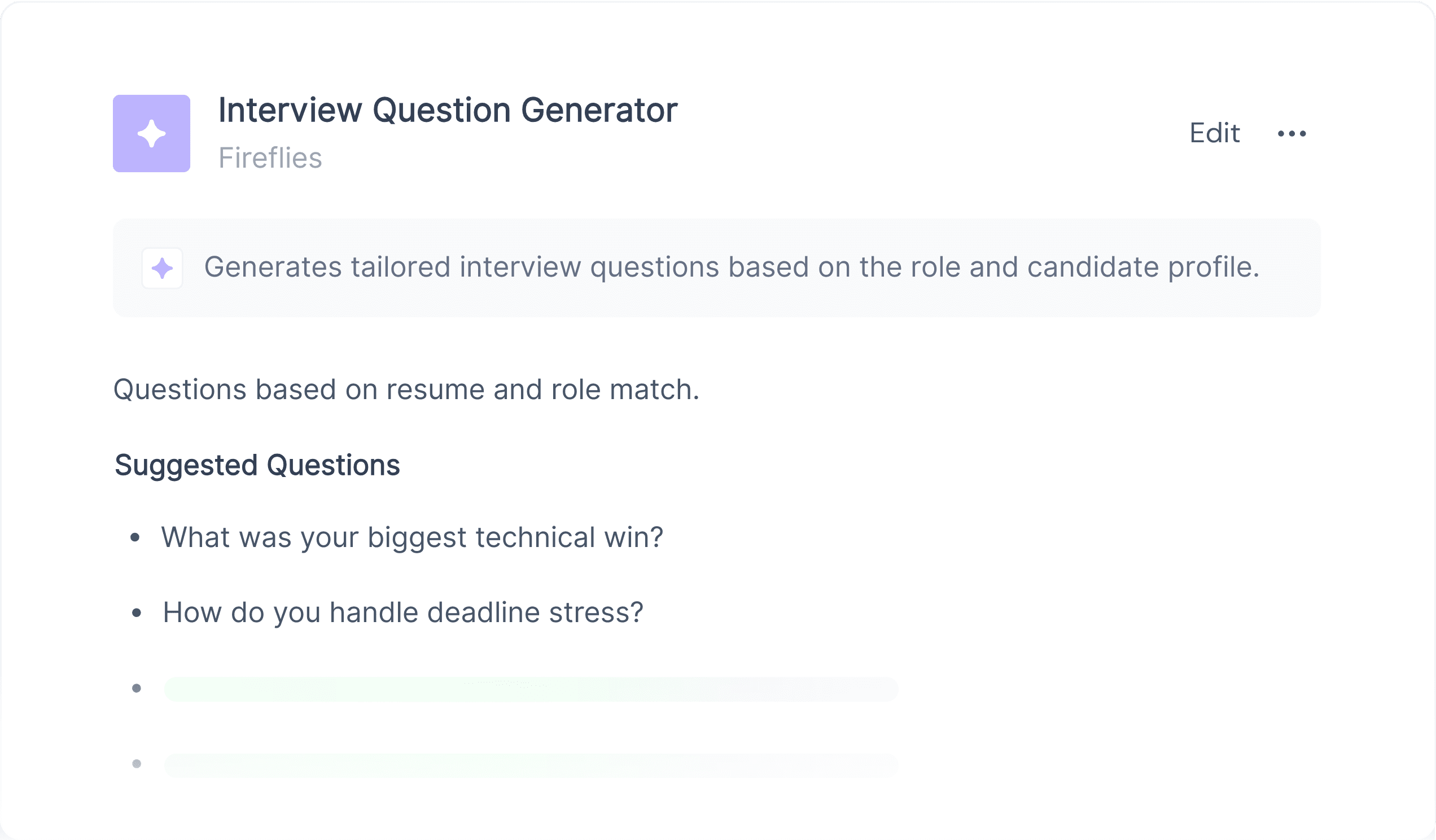Click the text 'Questions based on resume and role match'
The image size is (1436, 840).
coord(406,390)
